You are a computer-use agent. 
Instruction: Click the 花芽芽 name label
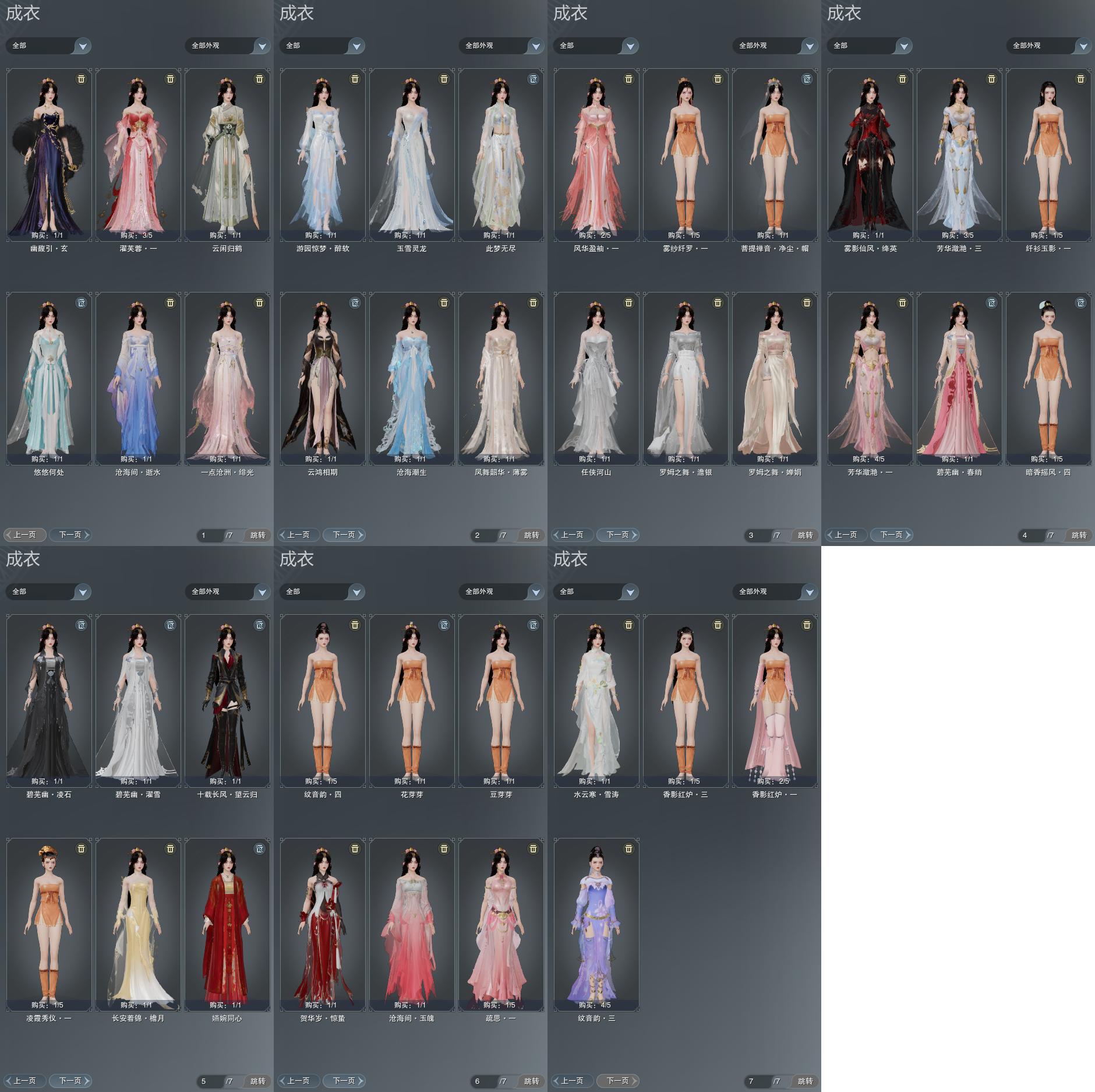pyautogui.click(x=412, y=794)
